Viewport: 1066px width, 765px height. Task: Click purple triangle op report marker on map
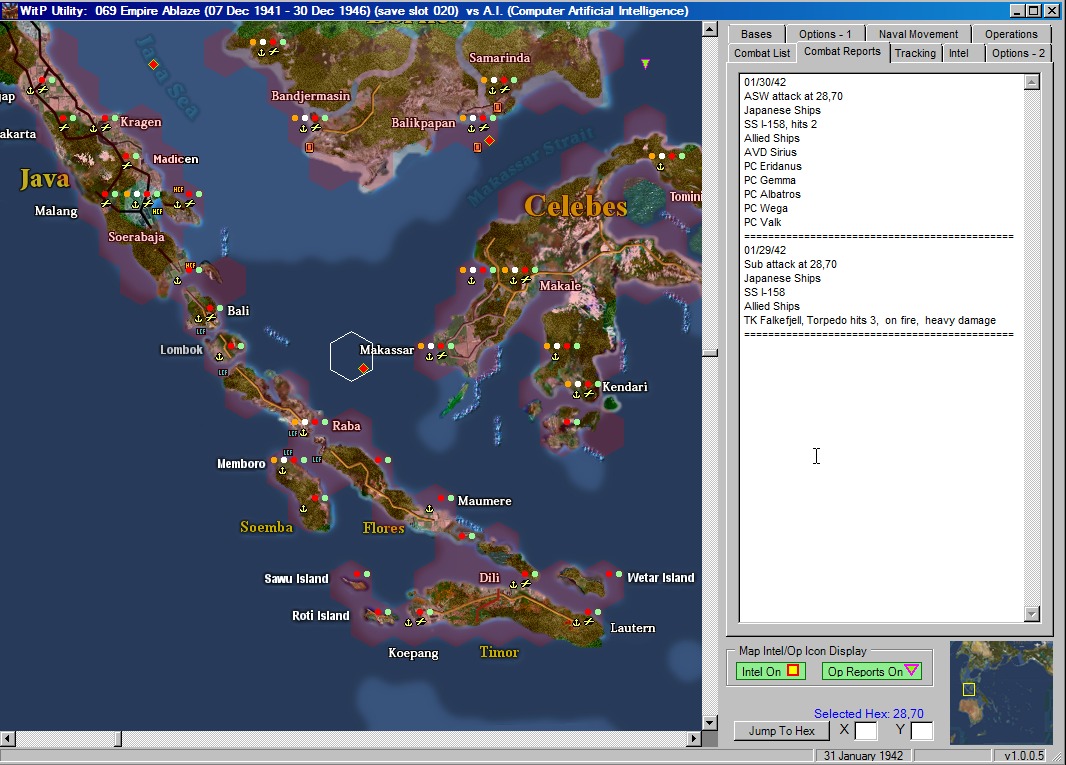point(645,64)
